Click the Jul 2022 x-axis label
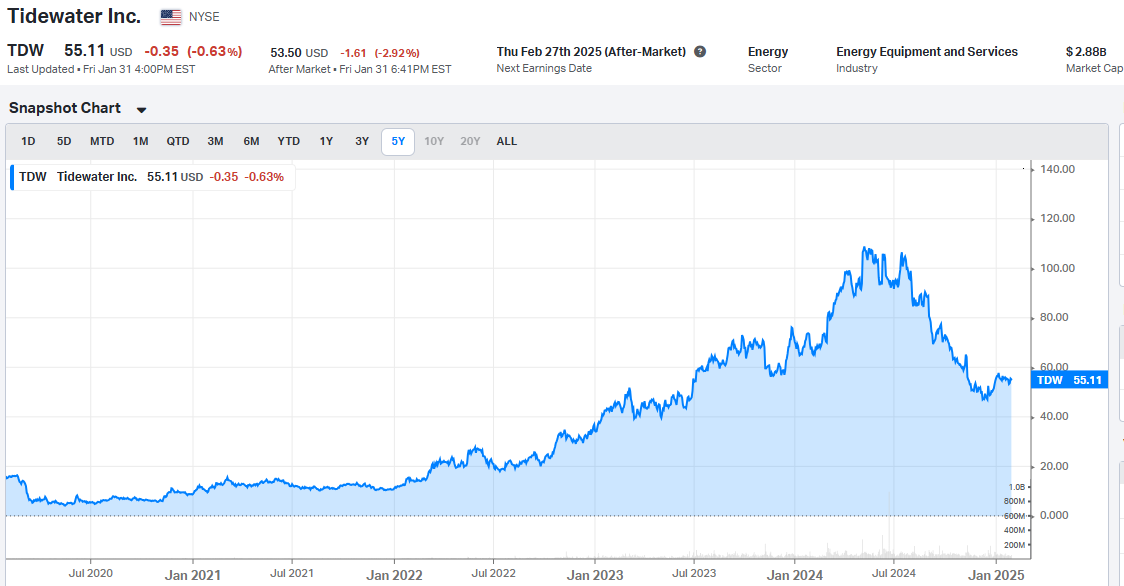The height and width of the screenshot is (586, 1124). [493, 573]
